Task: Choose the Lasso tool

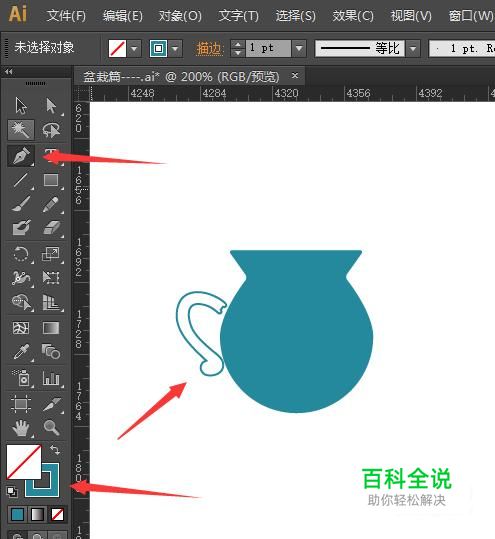Action: coord(51,130)
